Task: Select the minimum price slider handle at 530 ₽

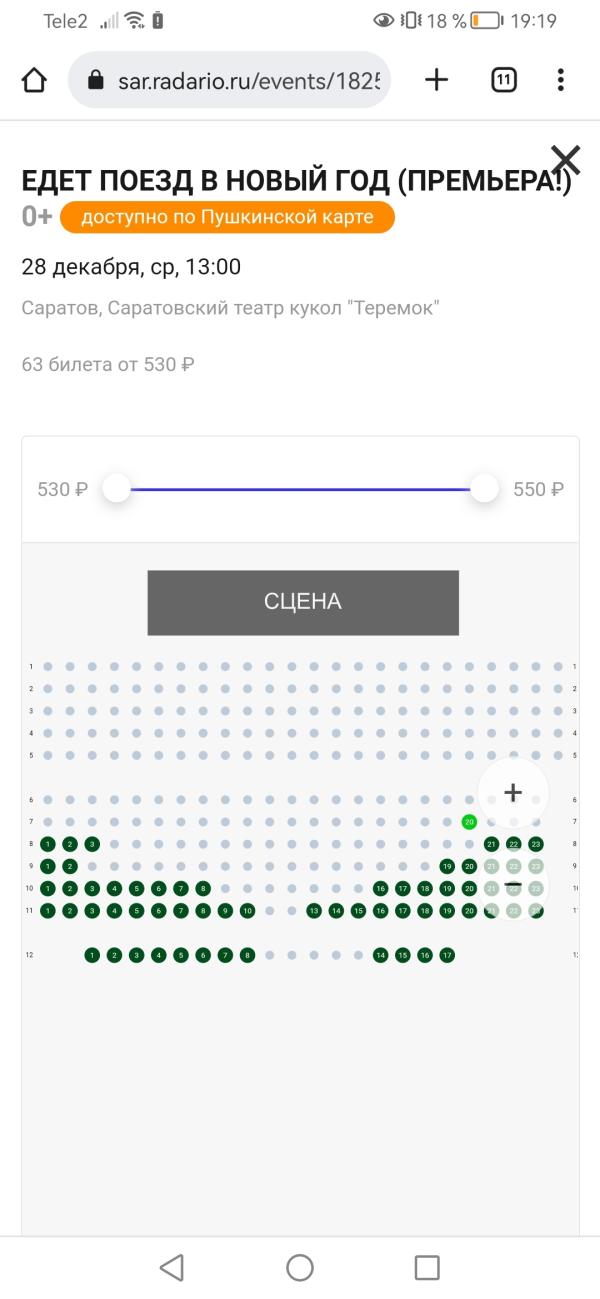Action: tap(117, 489)
